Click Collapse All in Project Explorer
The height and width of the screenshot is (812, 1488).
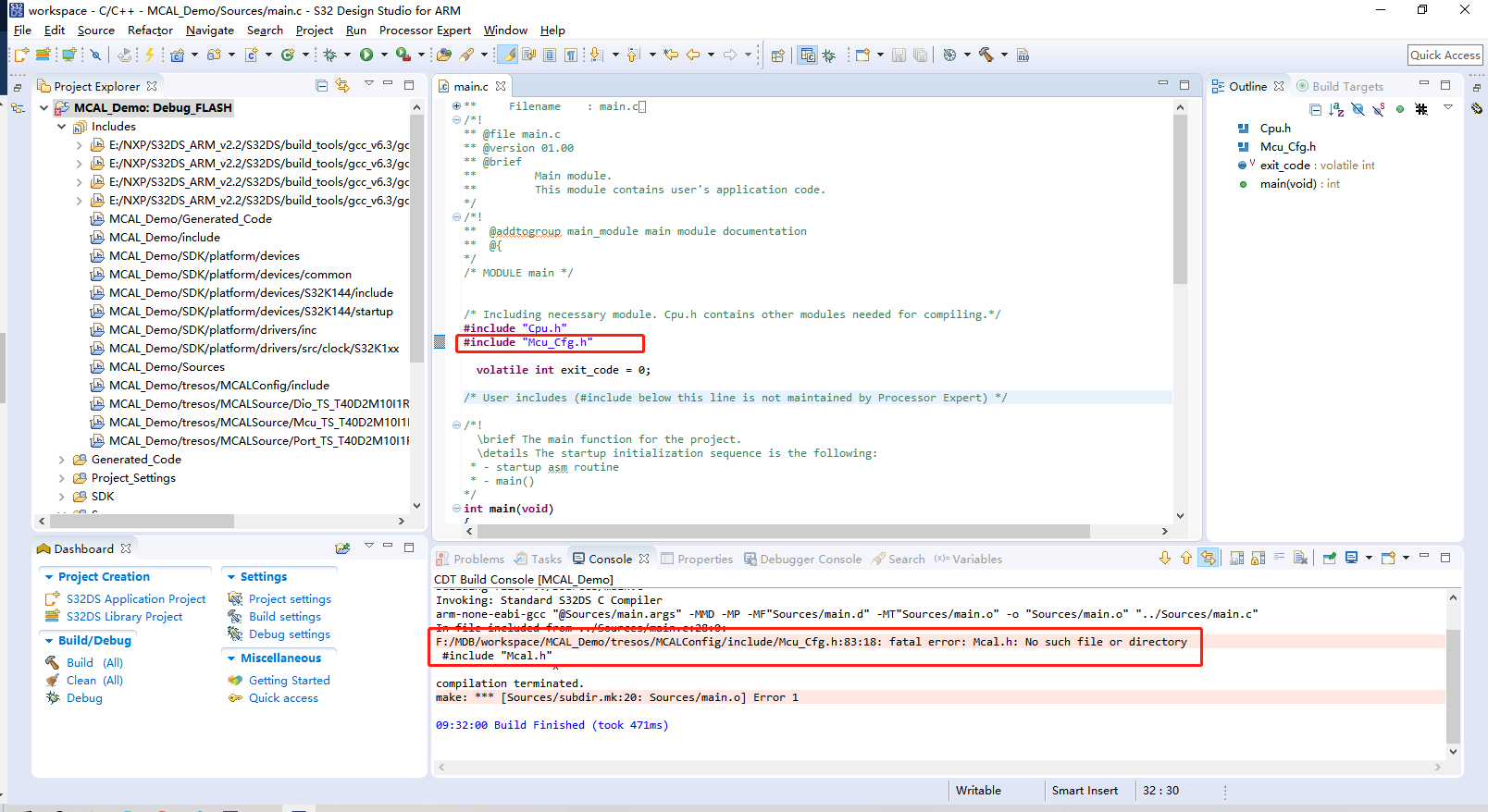click(322, 86)
